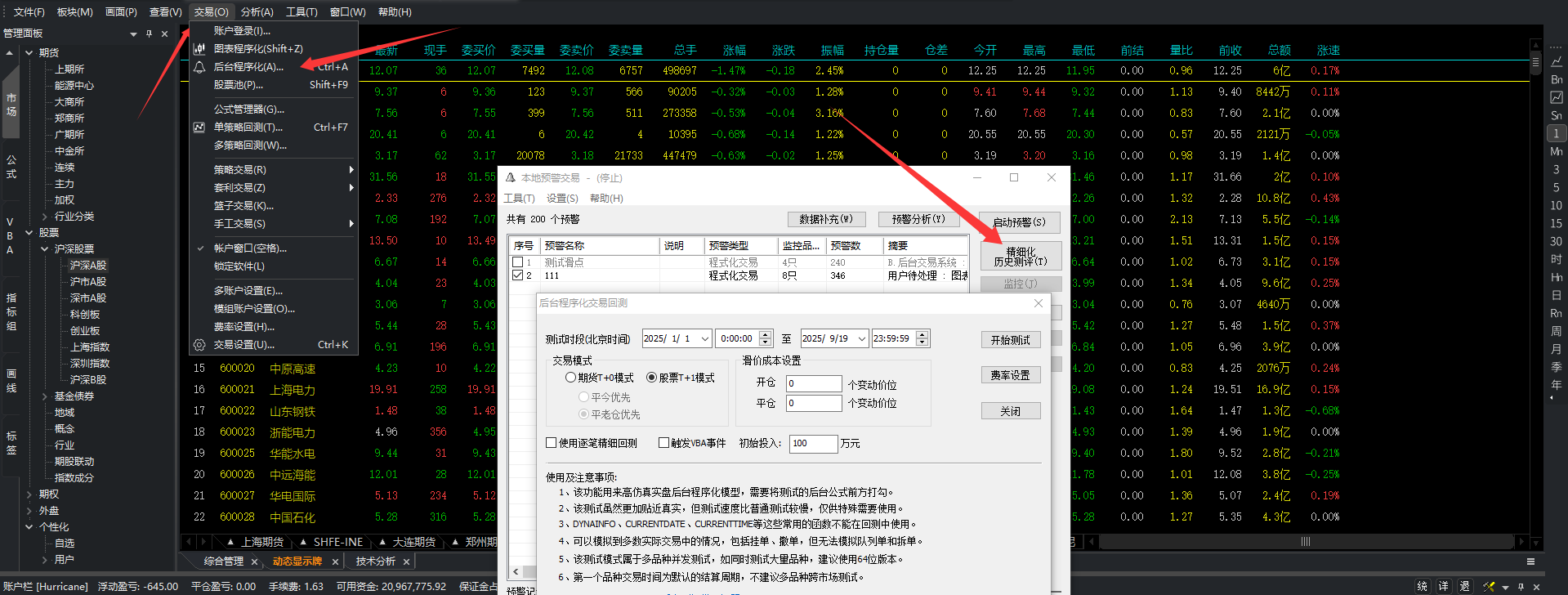Select the 期货T+0模式 radio button
The width and height of the screenshot is (1568, 595).
click(x=571, y=378)
